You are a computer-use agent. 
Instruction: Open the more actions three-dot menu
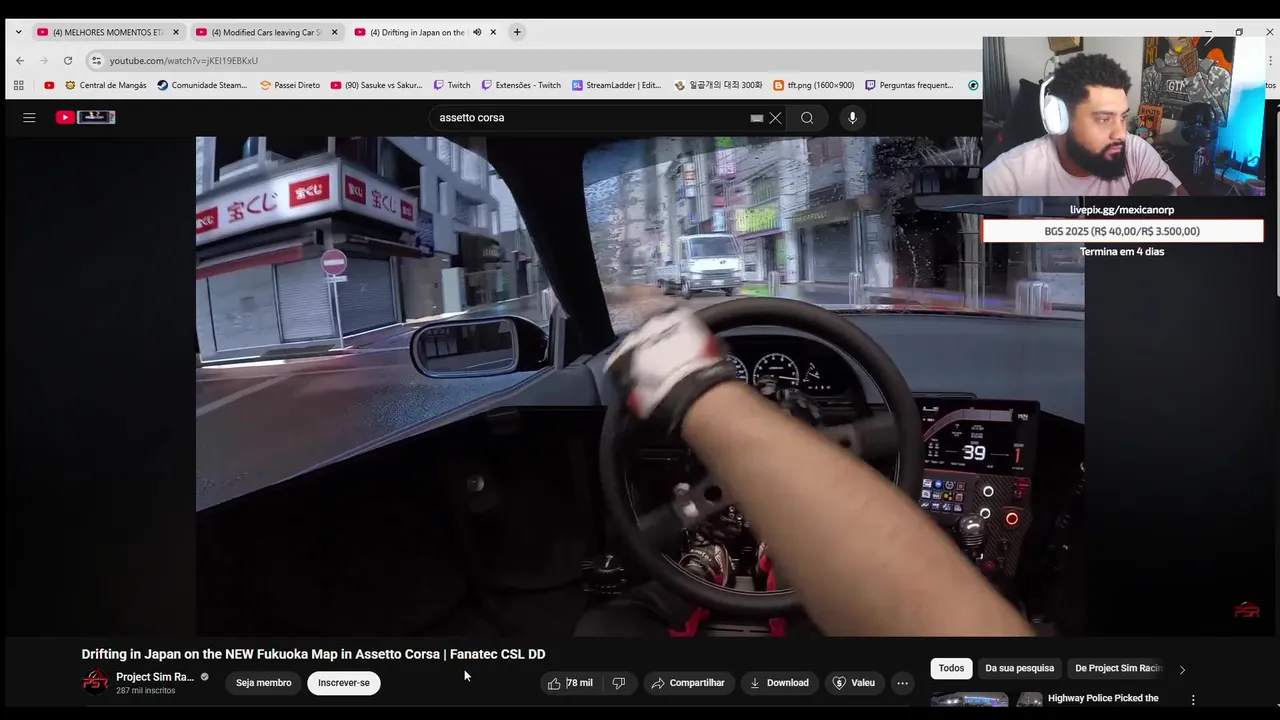pyautogui.click(x=902, y=683)
